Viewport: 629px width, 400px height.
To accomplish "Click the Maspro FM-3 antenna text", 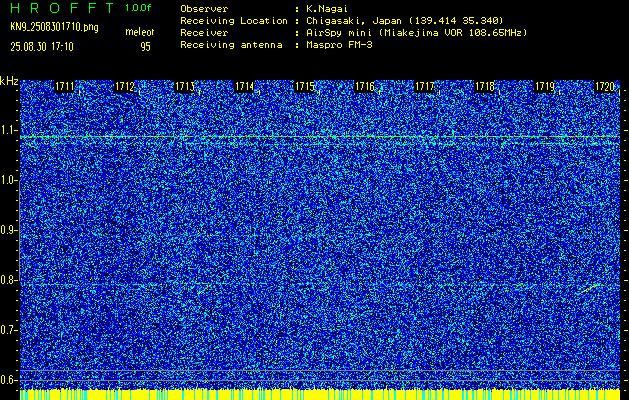I will pyautogui.click(x=339, y=45).
